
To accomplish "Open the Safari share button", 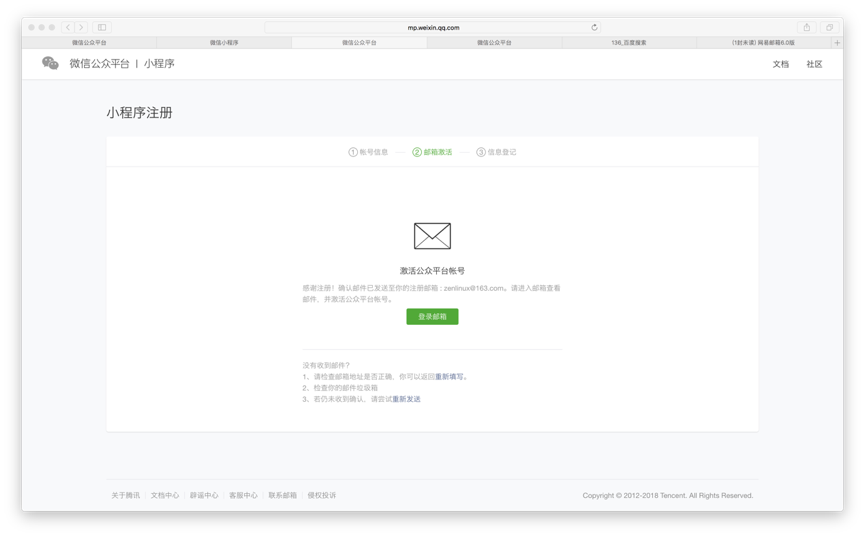I will point(807,27).
